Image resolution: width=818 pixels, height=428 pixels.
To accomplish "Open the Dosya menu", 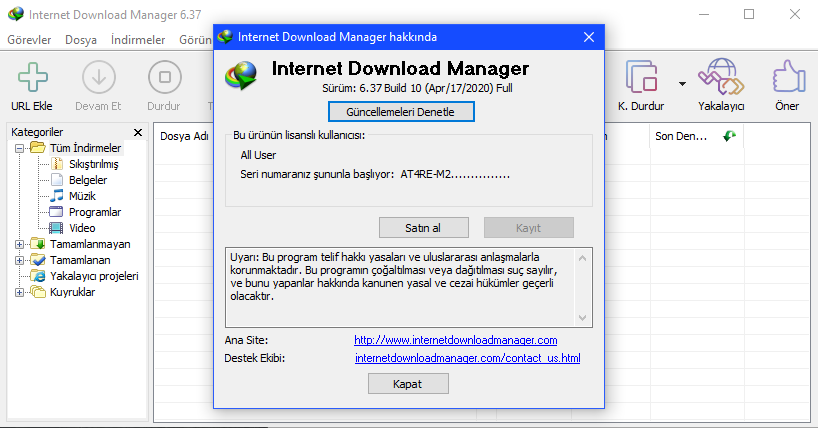I will [x=81, y=40].
